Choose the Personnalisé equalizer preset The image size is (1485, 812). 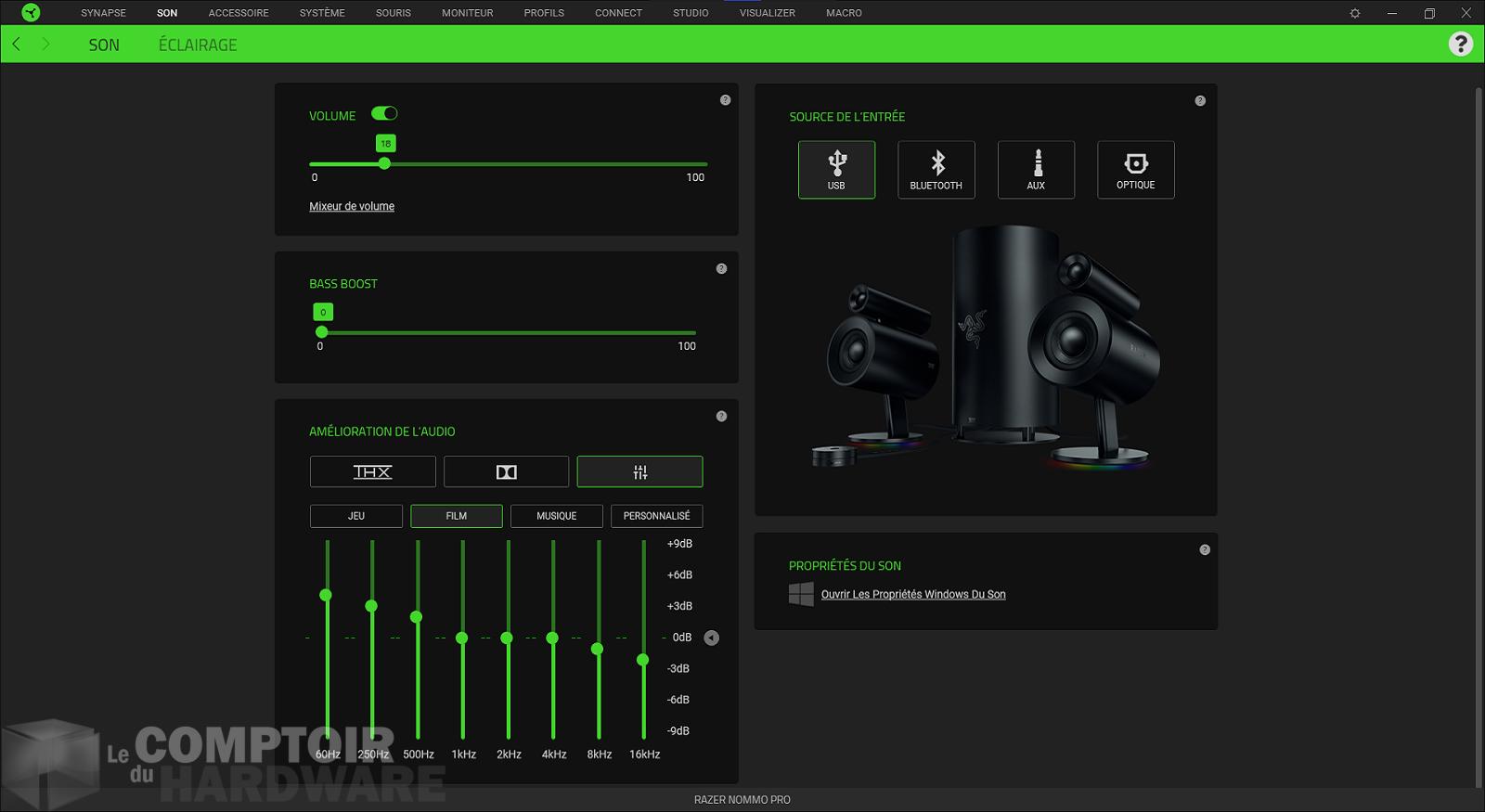(657, 516)
